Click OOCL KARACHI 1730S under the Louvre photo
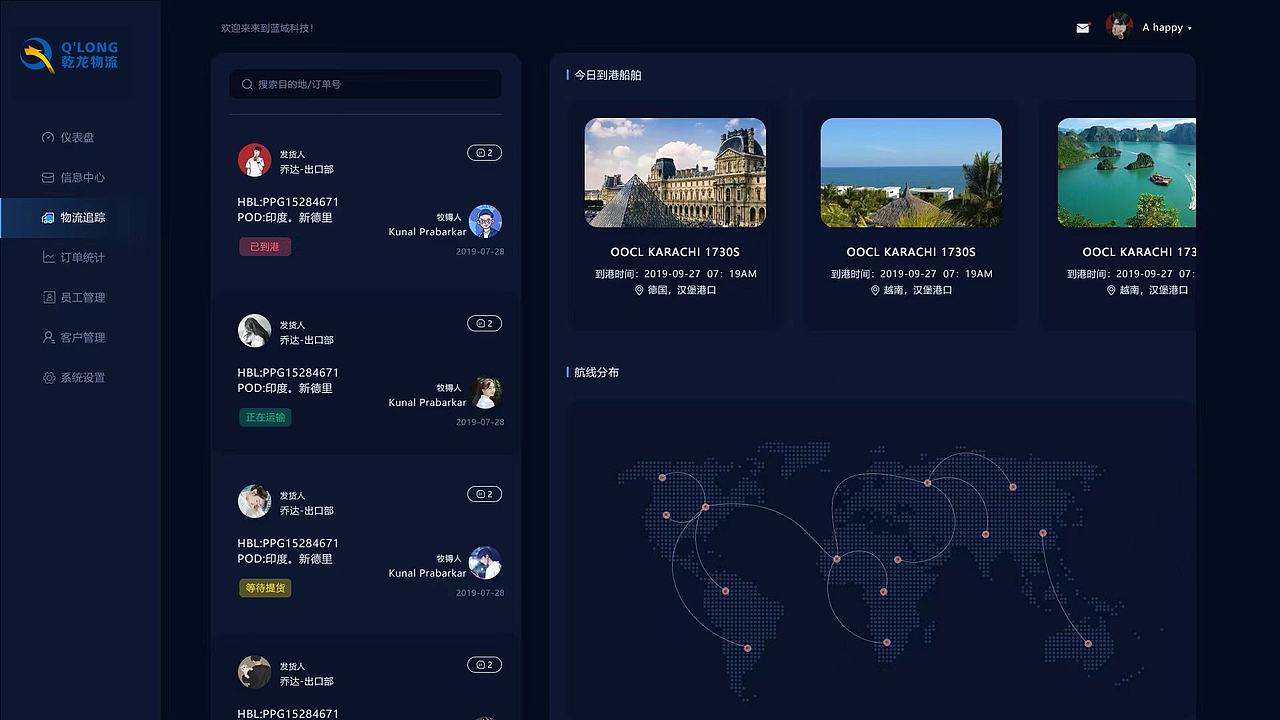 (675, 252)
